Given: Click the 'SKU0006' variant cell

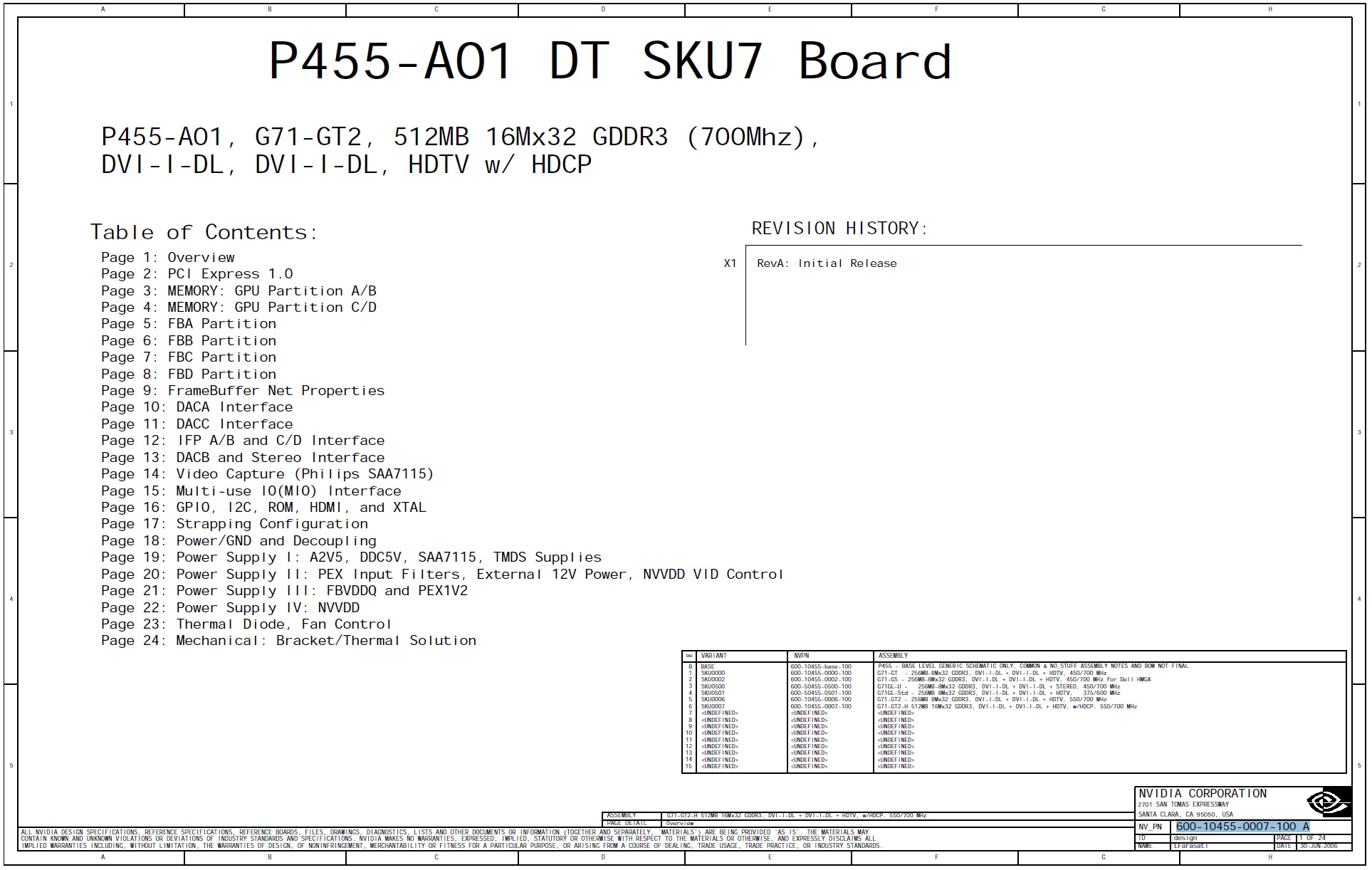Looking at the screenshot, I should pos(713,700).
